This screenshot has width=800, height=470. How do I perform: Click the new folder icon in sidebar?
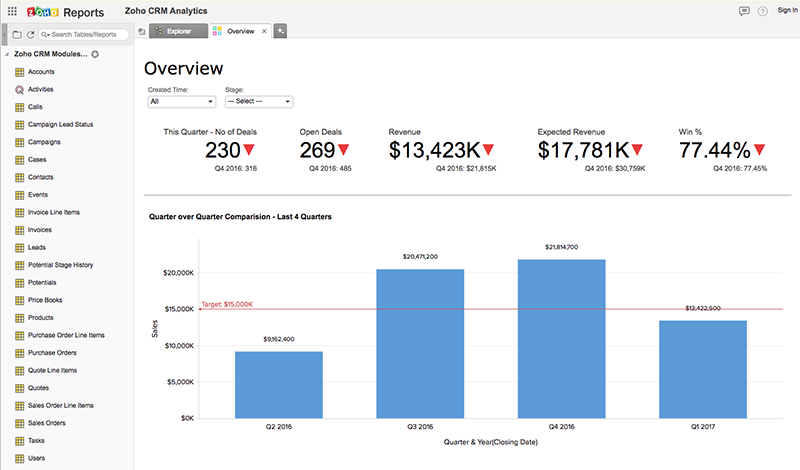coord(17,34)
